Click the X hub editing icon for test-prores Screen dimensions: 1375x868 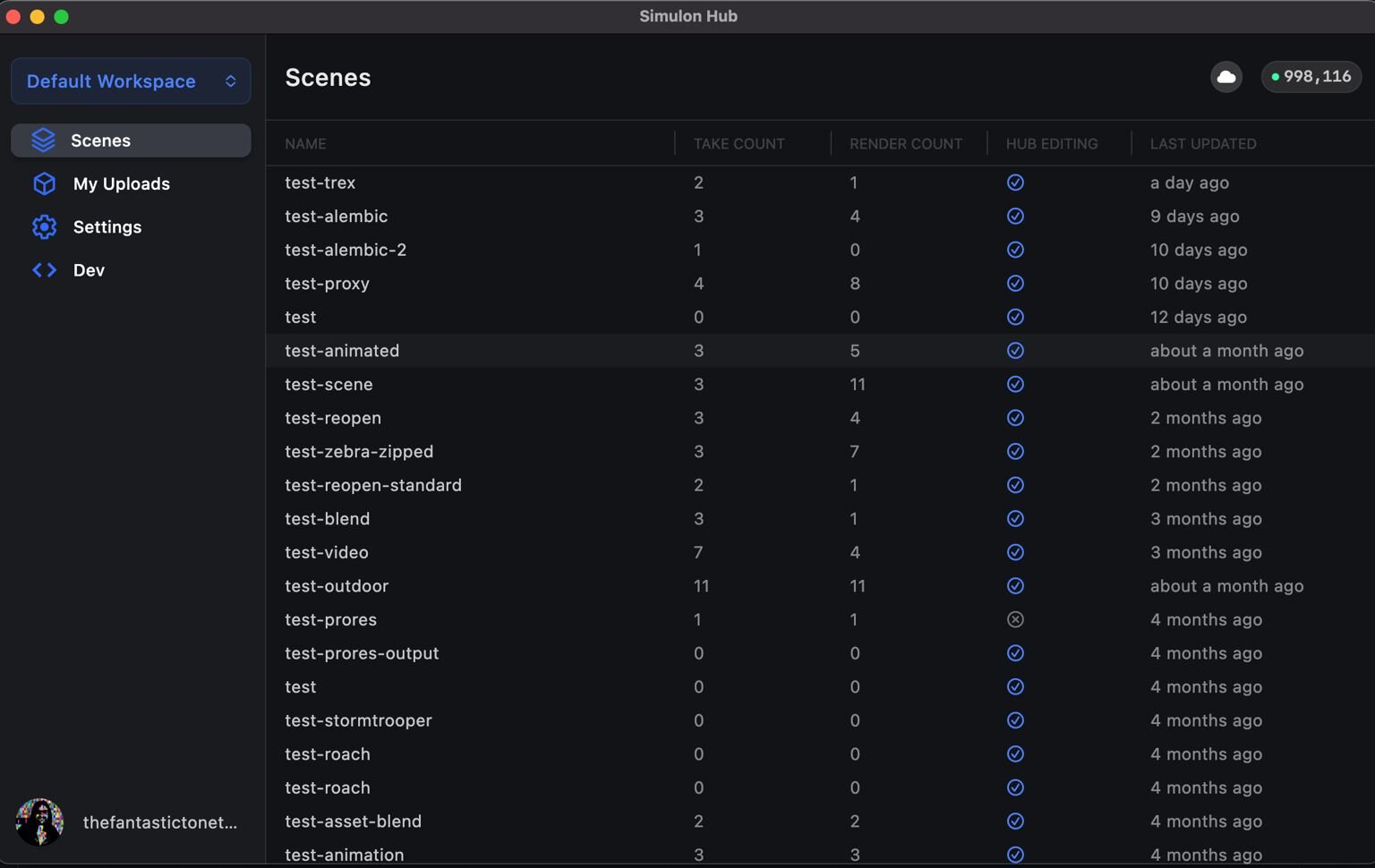(x=1014, y=619)
